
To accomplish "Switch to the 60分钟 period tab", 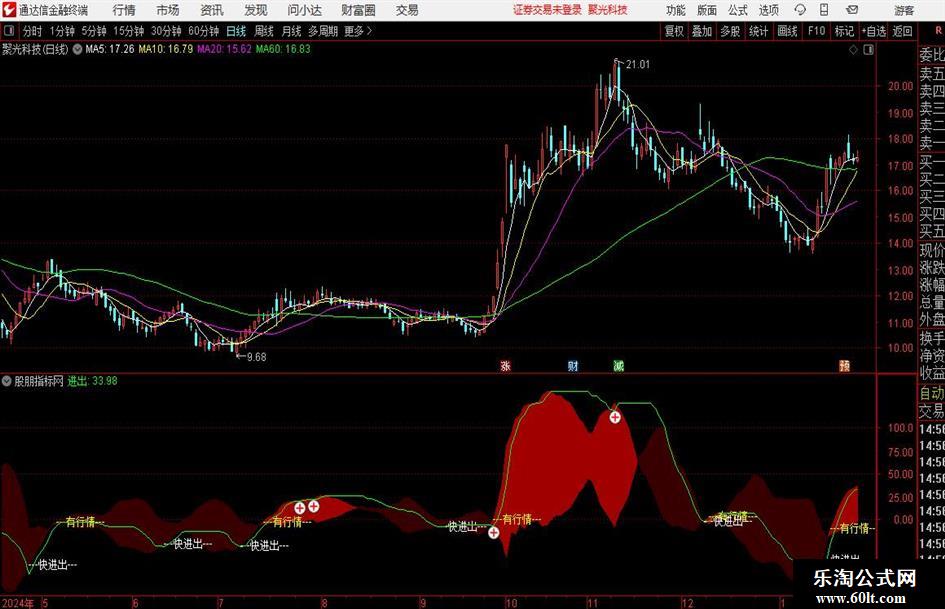I will click(x=204, y=31).
